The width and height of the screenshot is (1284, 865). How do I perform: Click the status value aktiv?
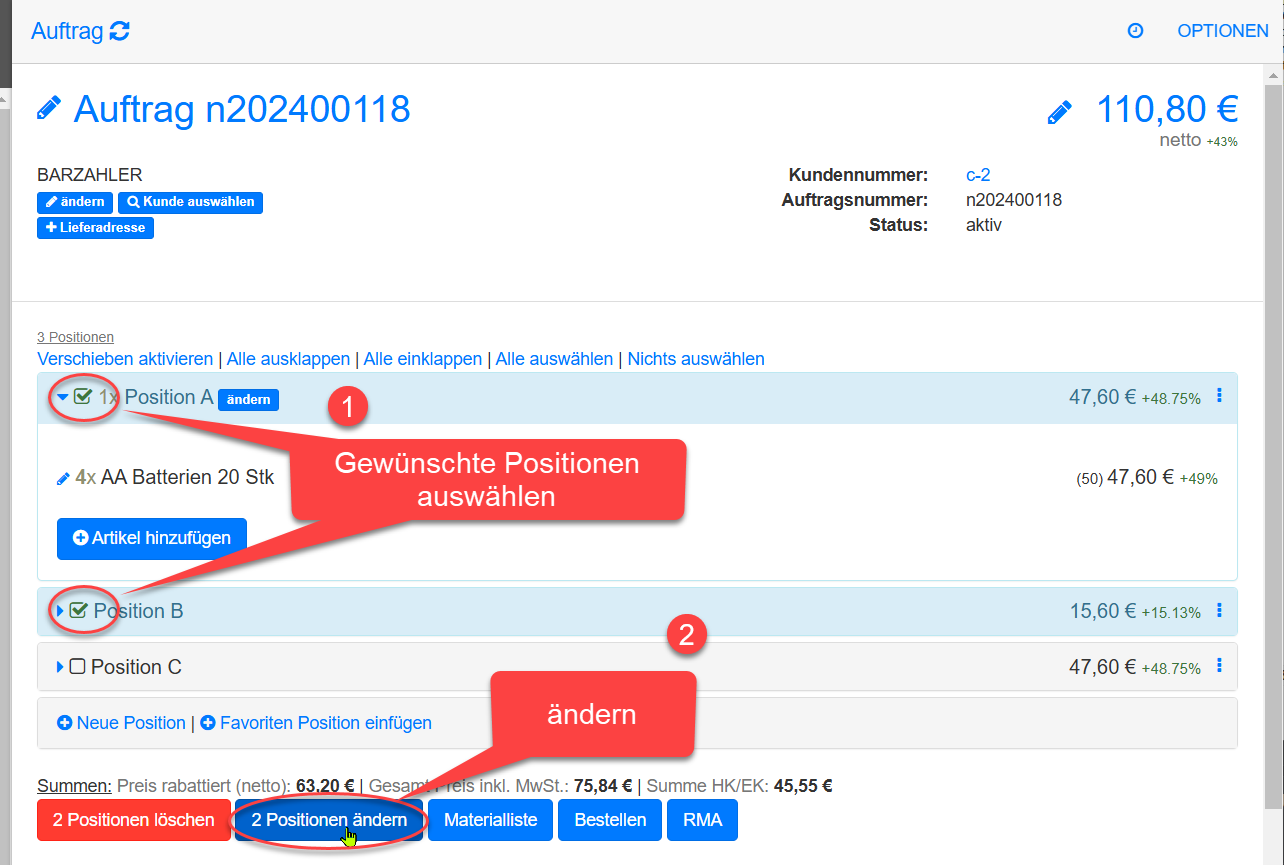click(984, 225)
